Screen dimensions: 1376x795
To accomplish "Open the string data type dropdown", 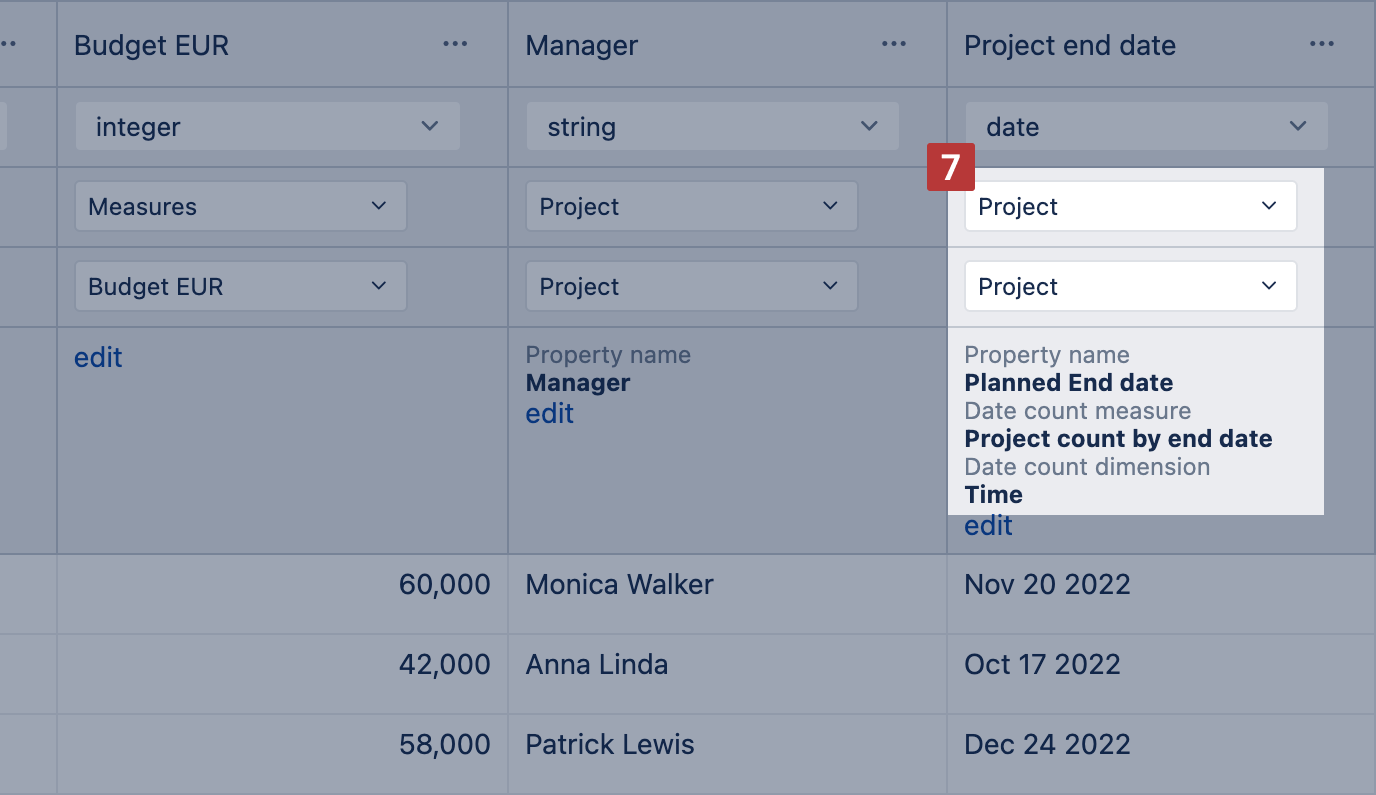I will tap(712, 127).
